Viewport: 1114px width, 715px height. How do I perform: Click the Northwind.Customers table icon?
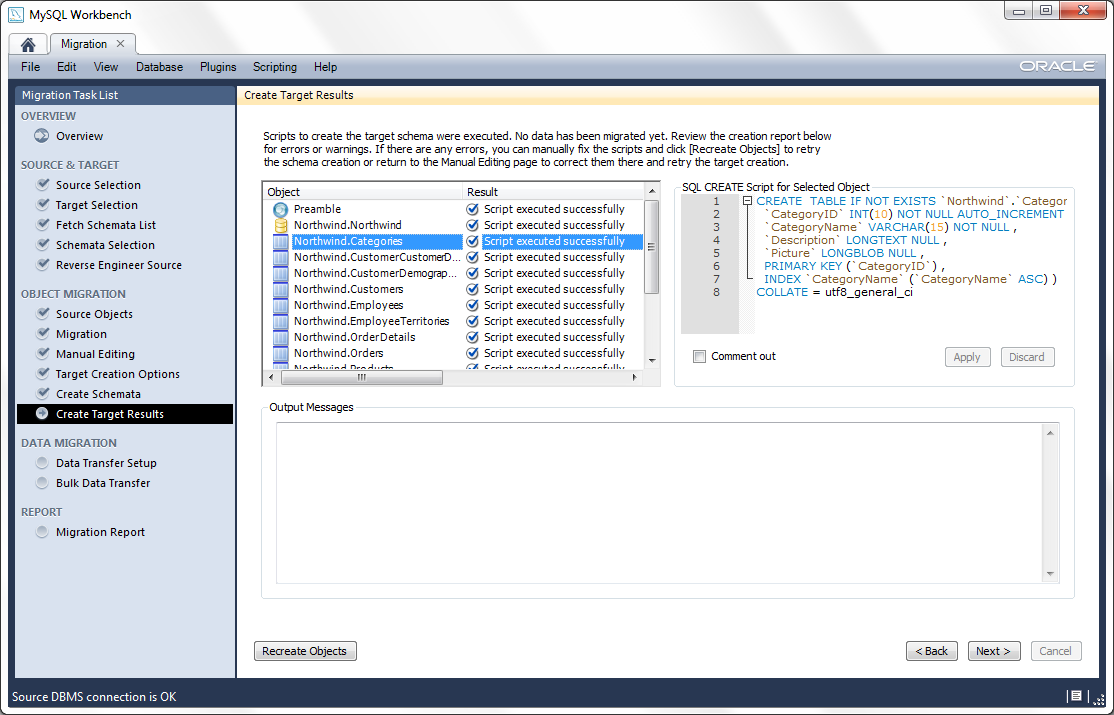point(280,289)
